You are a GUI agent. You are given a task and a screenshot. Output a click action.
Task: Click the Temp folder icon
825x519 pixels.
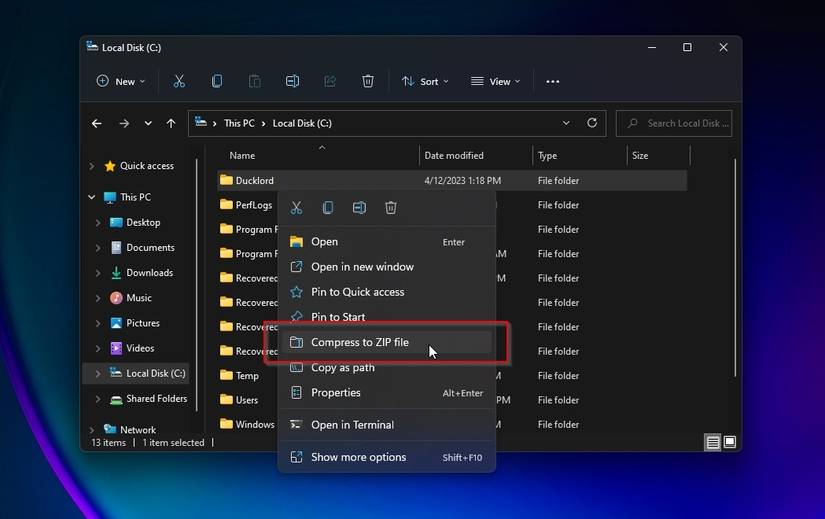(226, 375)
